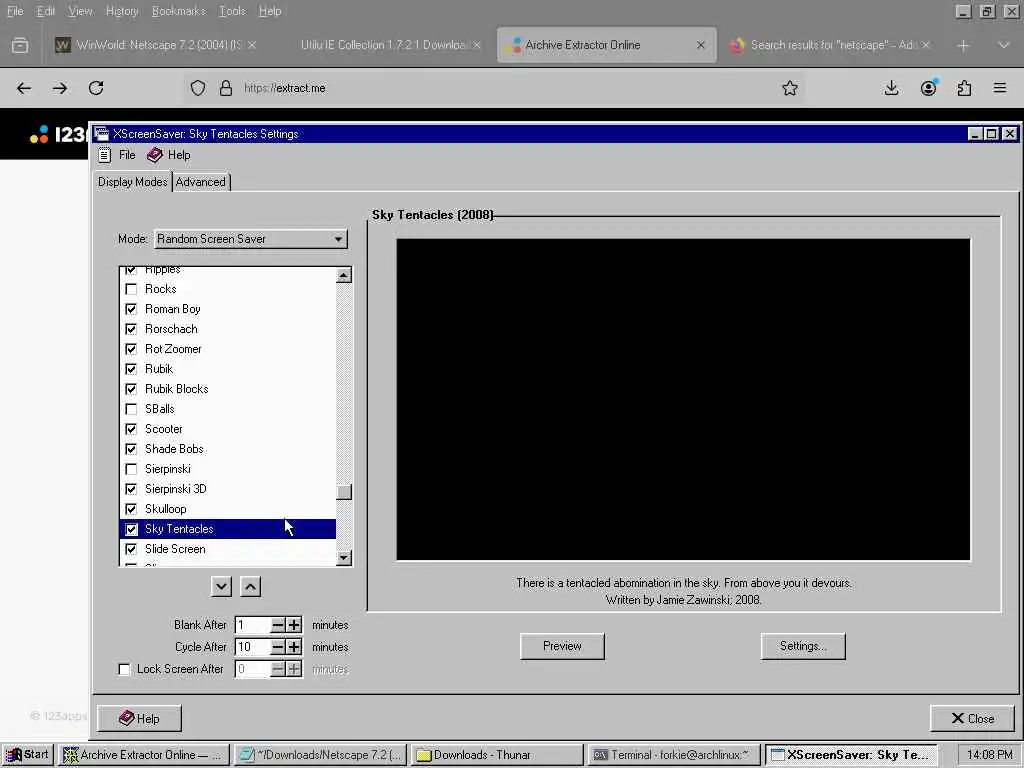The width and height of the screenshot is (1024, 768).
Task: Click the Preview button
Action: coord(562,646)
